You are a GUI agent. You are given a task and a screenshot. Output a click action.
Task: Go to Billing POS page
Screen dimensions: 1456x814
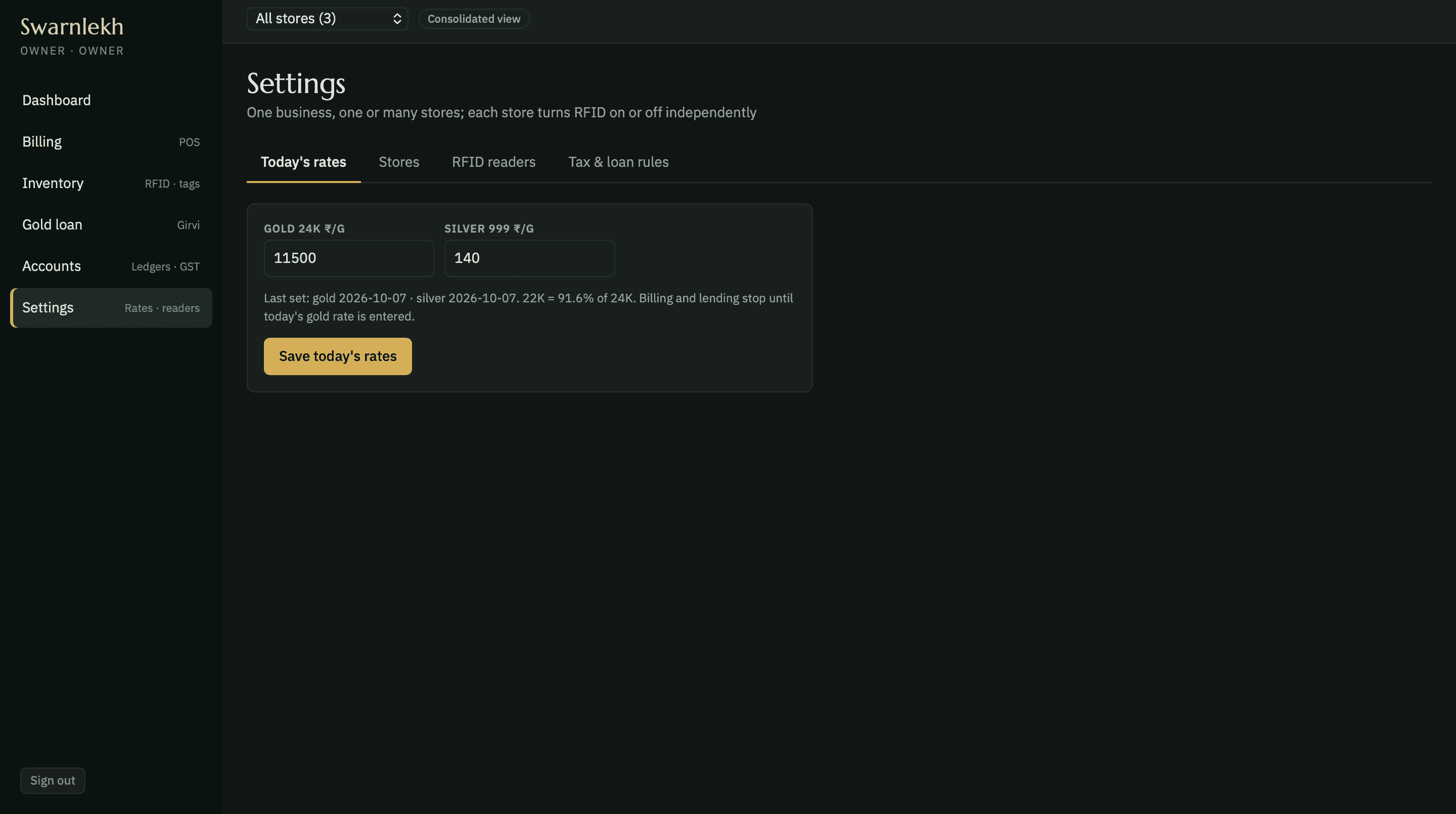[x=111, y=142]
